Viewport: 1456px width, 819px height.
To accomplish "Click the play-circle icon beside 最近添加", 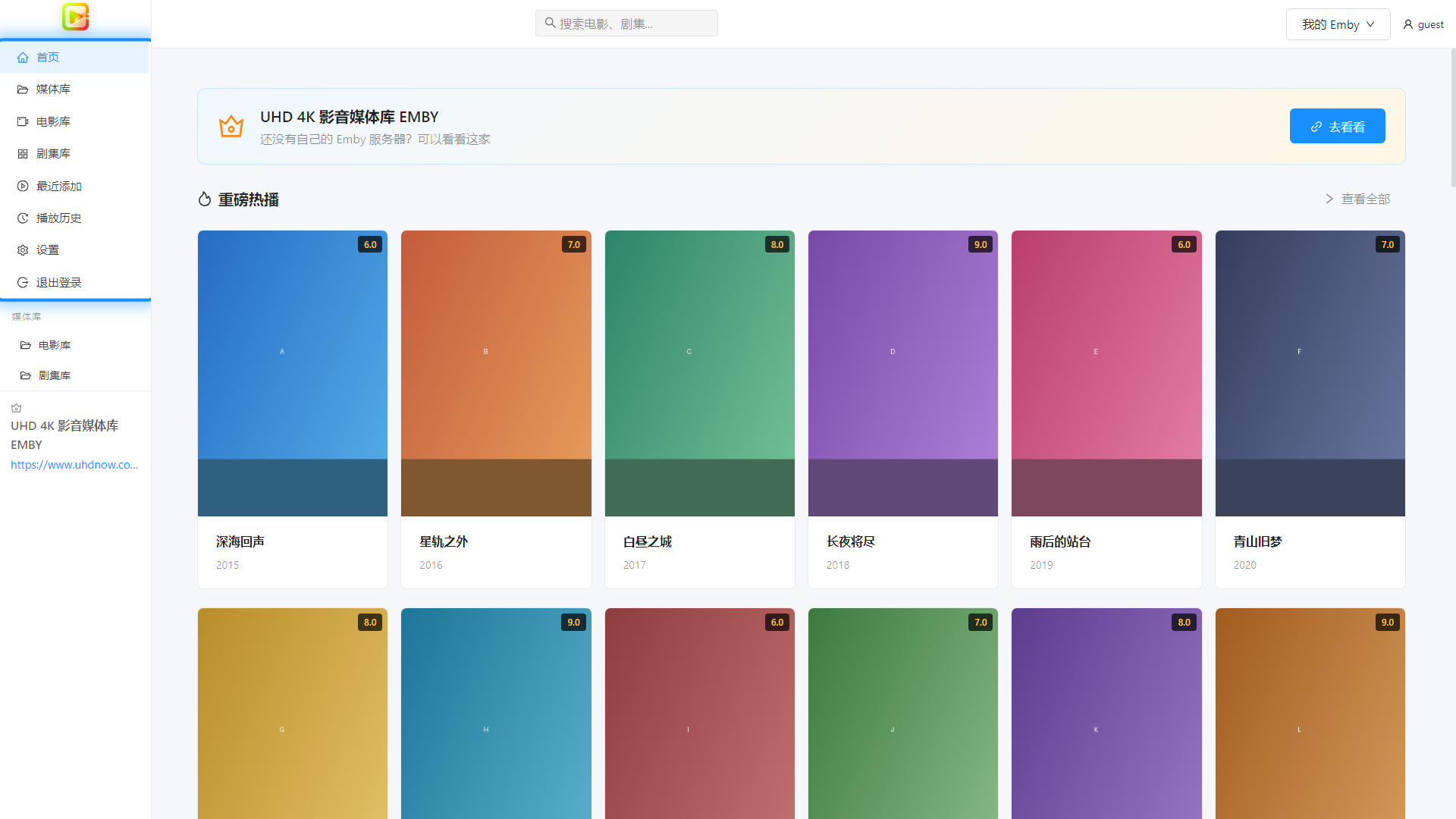I will point(23,186).
